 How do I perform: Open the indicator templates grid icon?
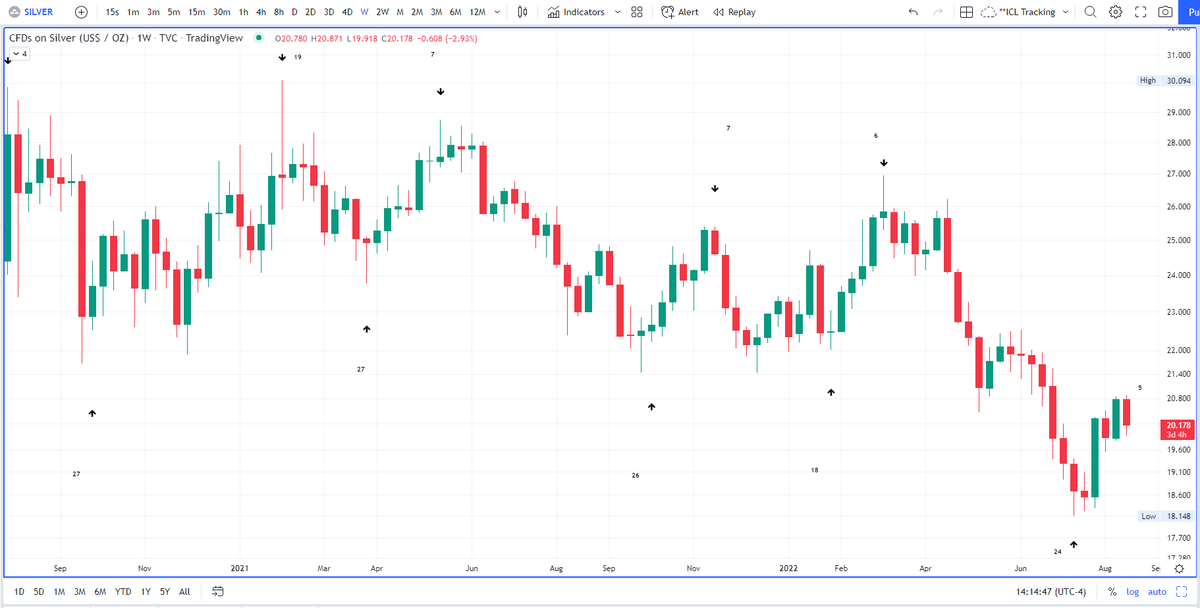coord(637,12)
